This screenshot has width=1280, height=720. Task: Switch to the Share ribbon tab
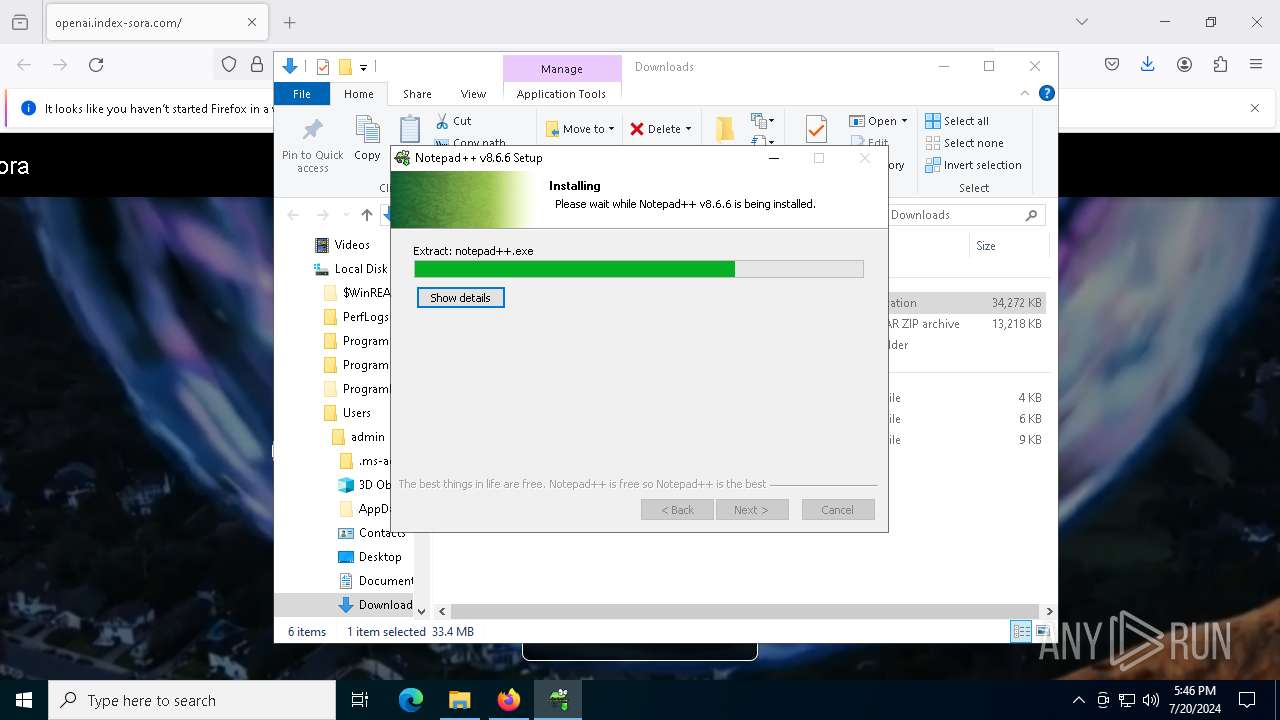417,93
